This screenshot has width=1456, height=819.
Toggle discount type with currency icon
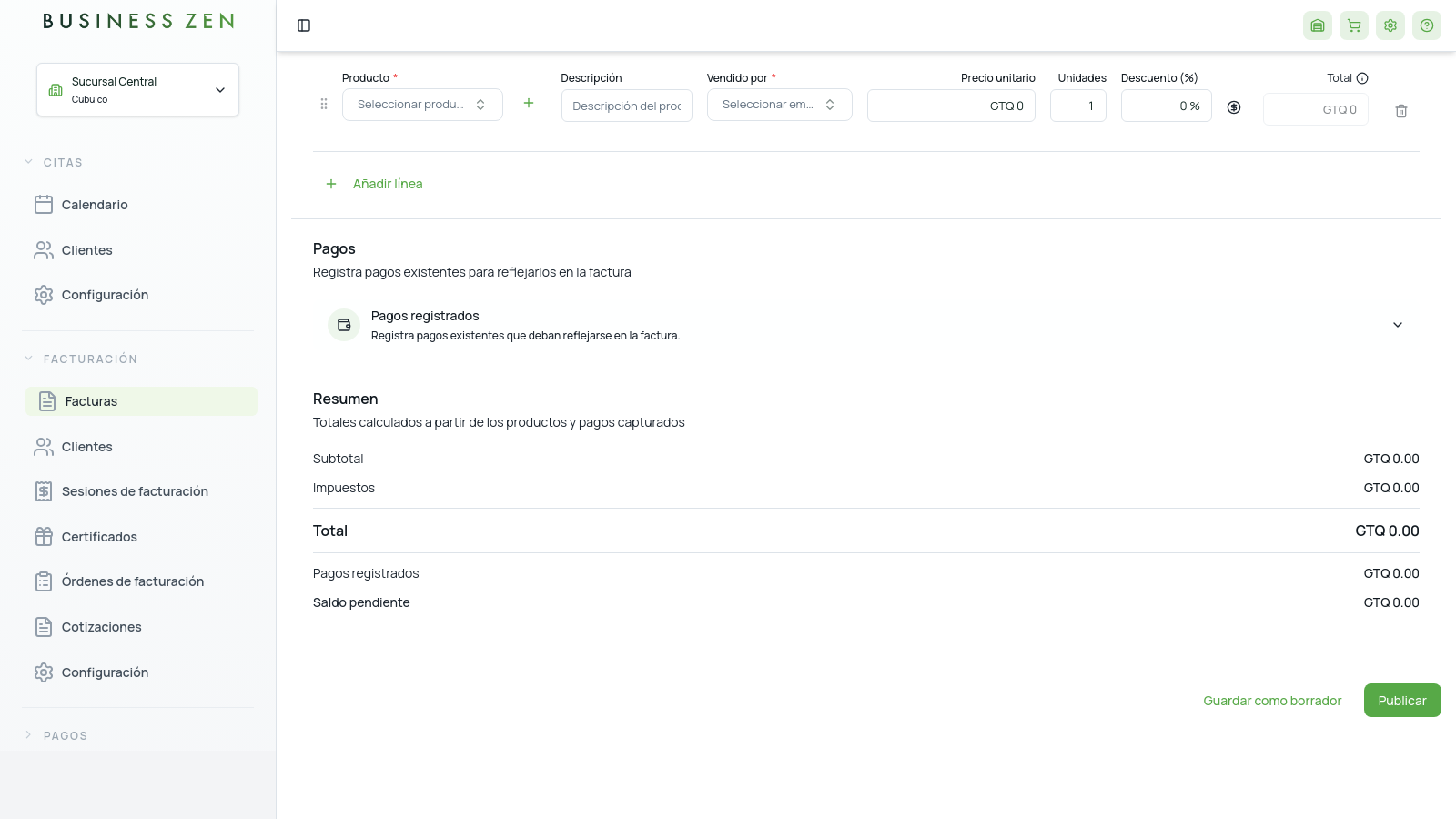(1234, 107)
